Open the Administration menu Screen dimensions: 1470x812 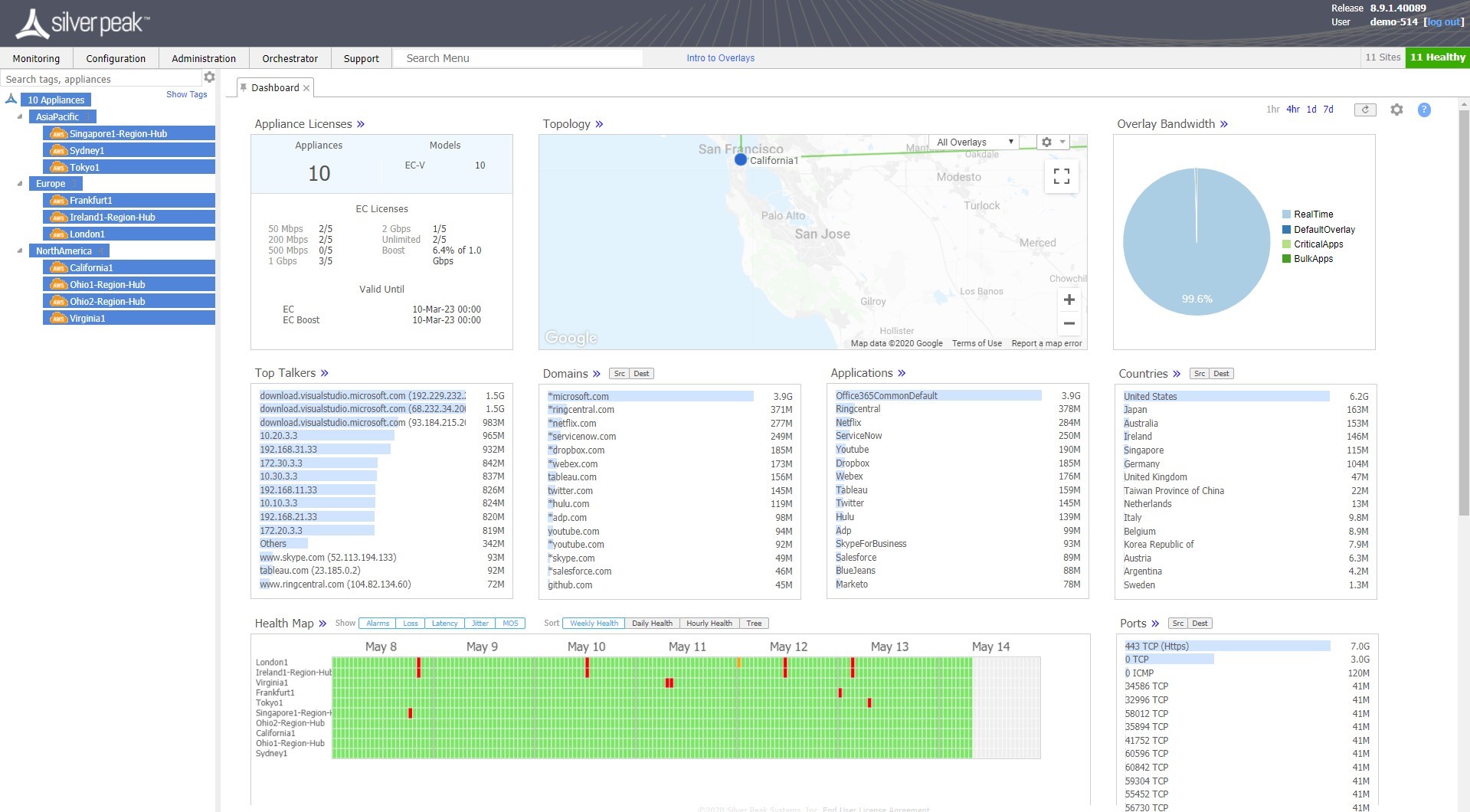tap(204, 58)
